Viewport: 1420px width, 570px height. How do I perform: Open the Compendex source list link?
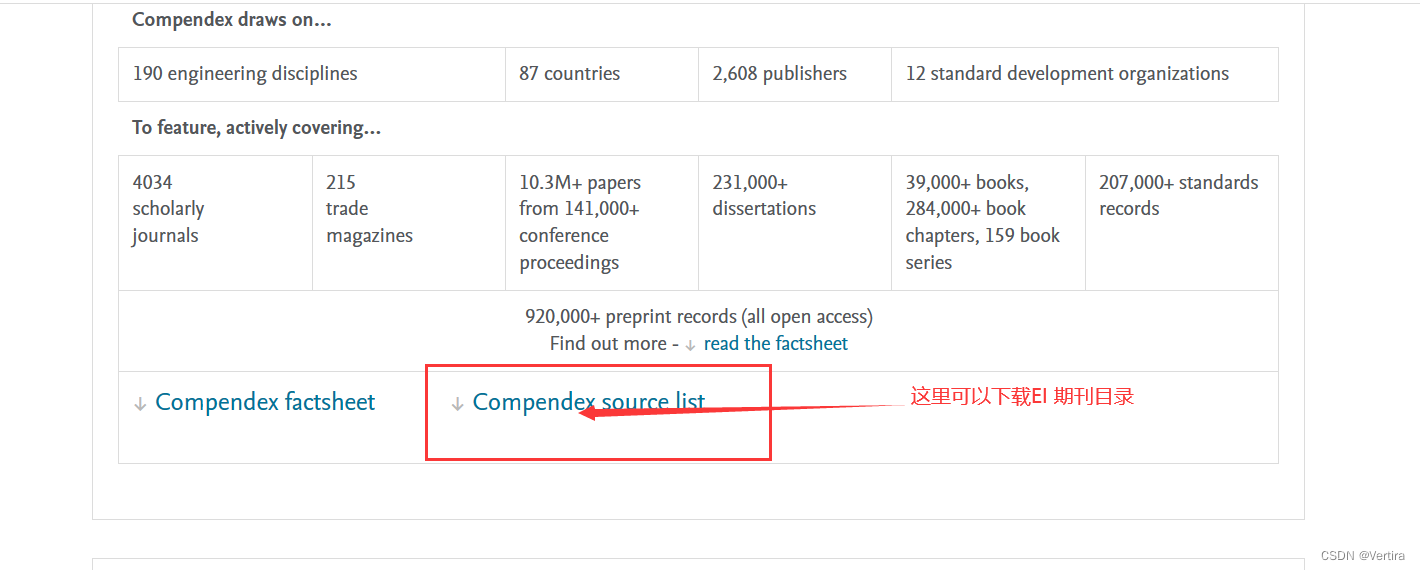coord(589,402)
